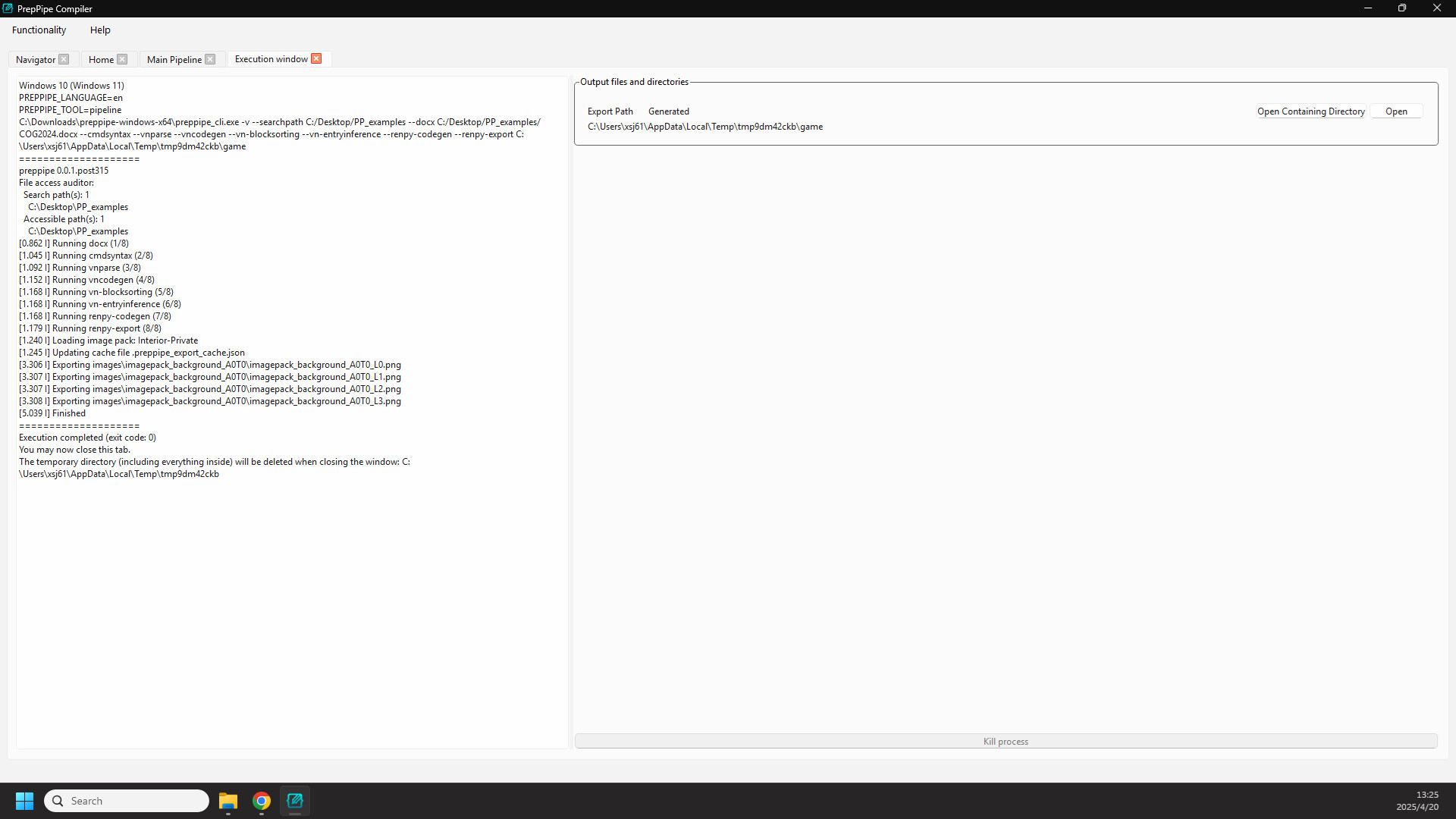Viewport: 1456px width, 819px height.
Task: Close the Home tab
Action: click(121, 59)
